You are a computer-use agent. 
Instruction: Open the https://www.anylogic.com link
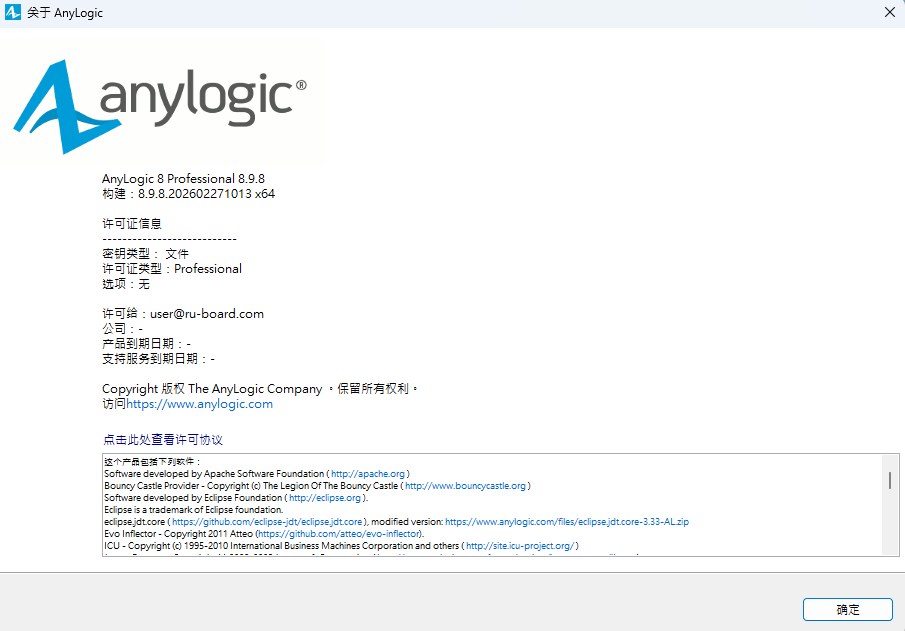[x=199, y=404]
